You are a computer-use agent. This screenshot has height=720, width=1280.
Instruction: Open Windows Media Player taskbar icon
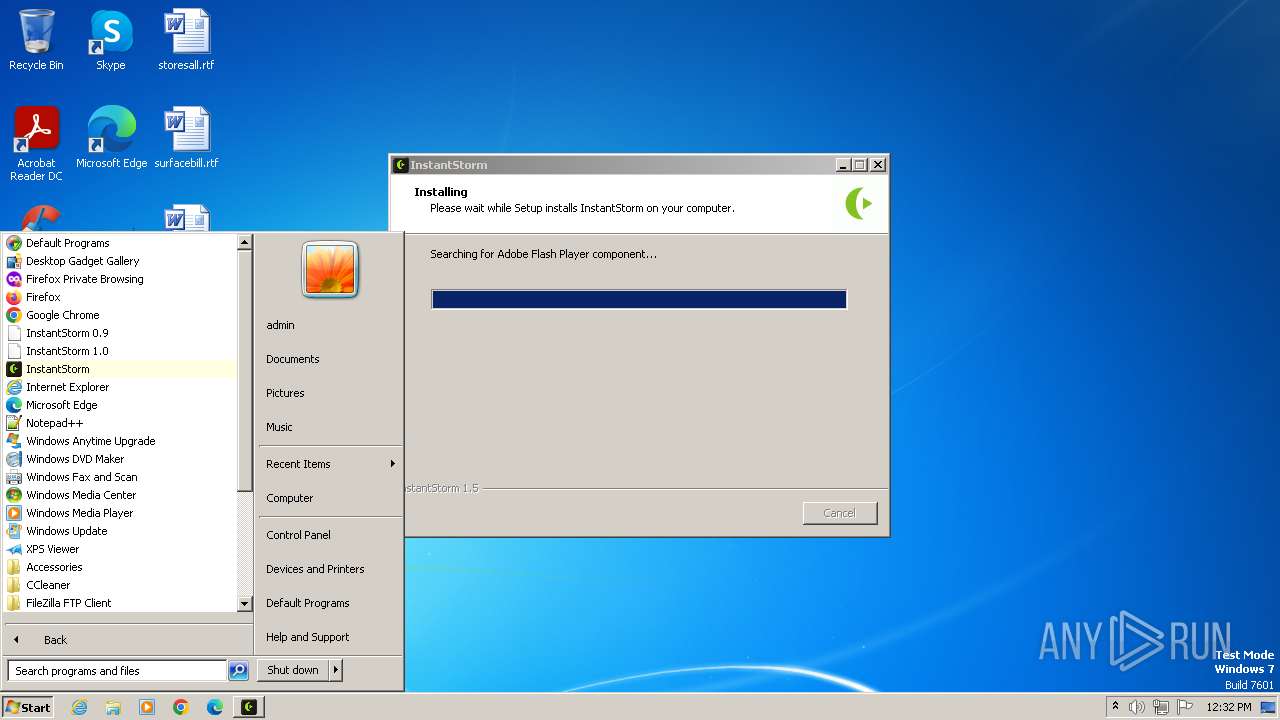(147, 707)
